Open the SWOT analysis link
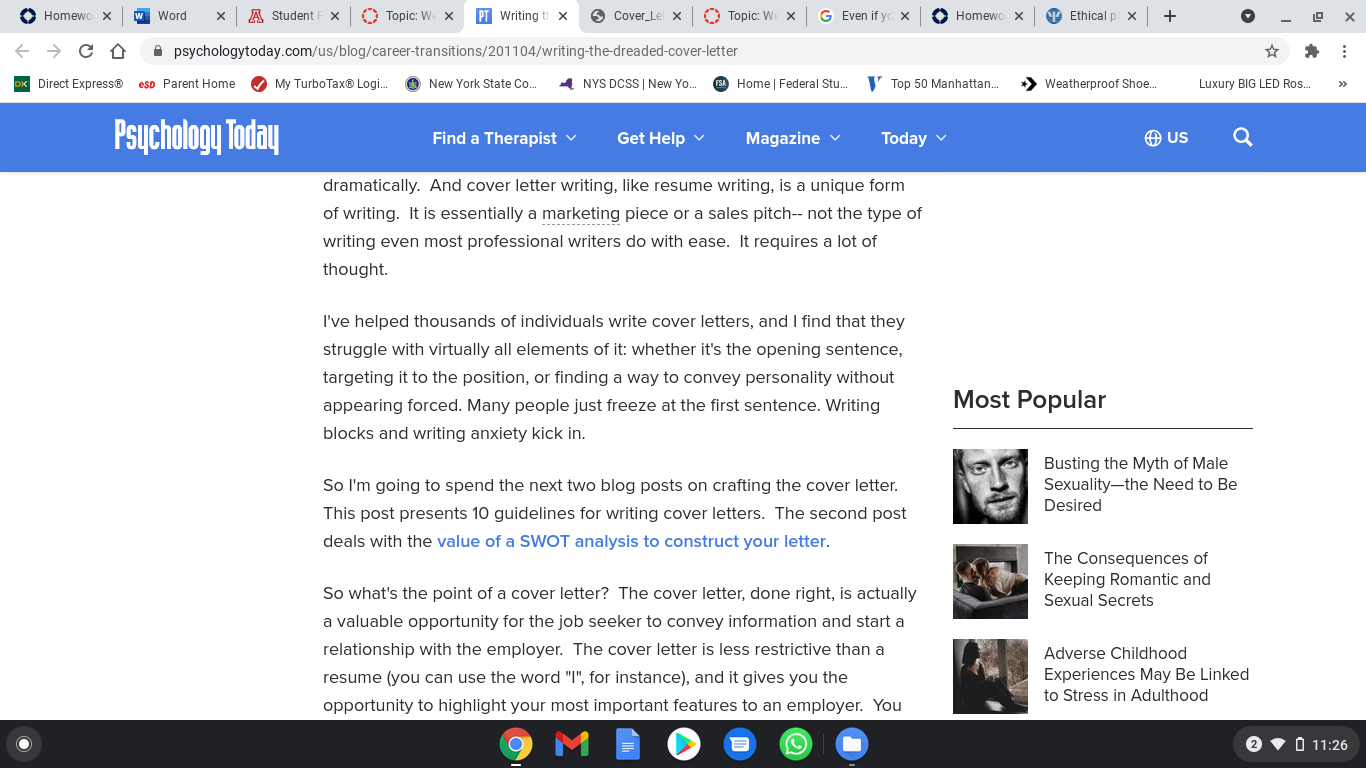This screenshot has width=1366, height=768. coord(631,541)
